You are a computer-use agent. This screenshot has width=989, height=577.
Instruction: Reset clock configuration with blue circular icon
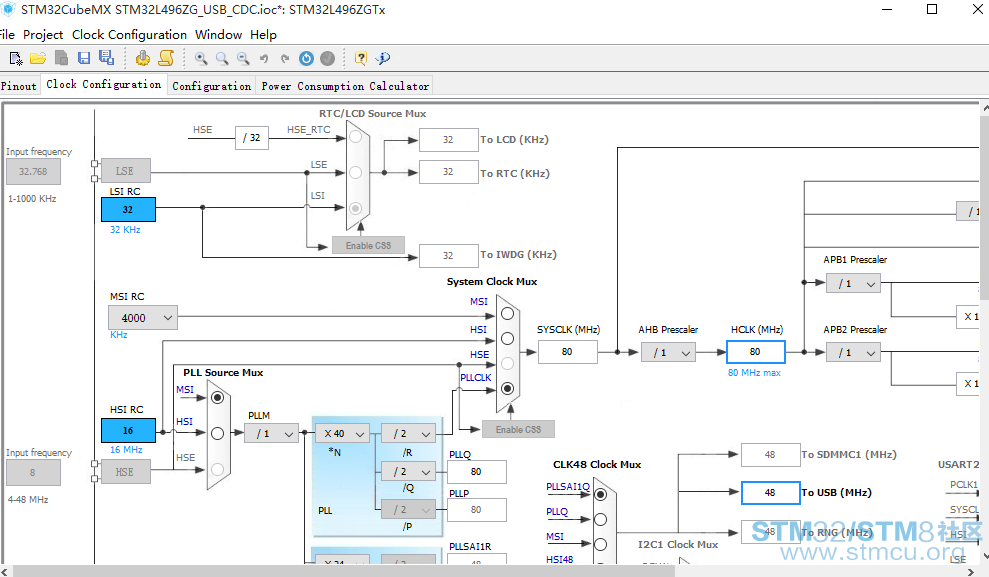(x=307, y=59)
